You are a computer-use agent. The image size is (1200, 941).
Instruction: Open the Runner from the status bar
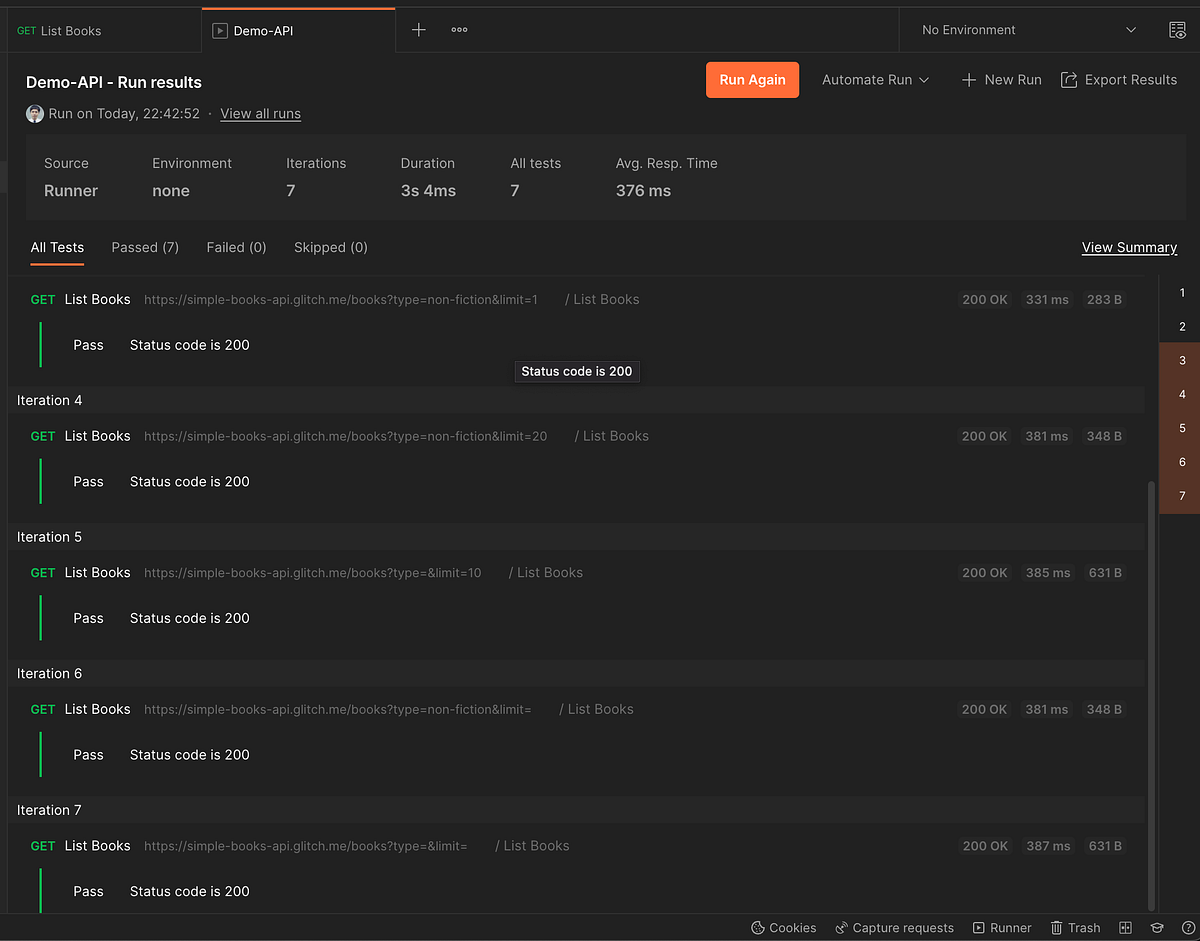[x=1002, y=928]
